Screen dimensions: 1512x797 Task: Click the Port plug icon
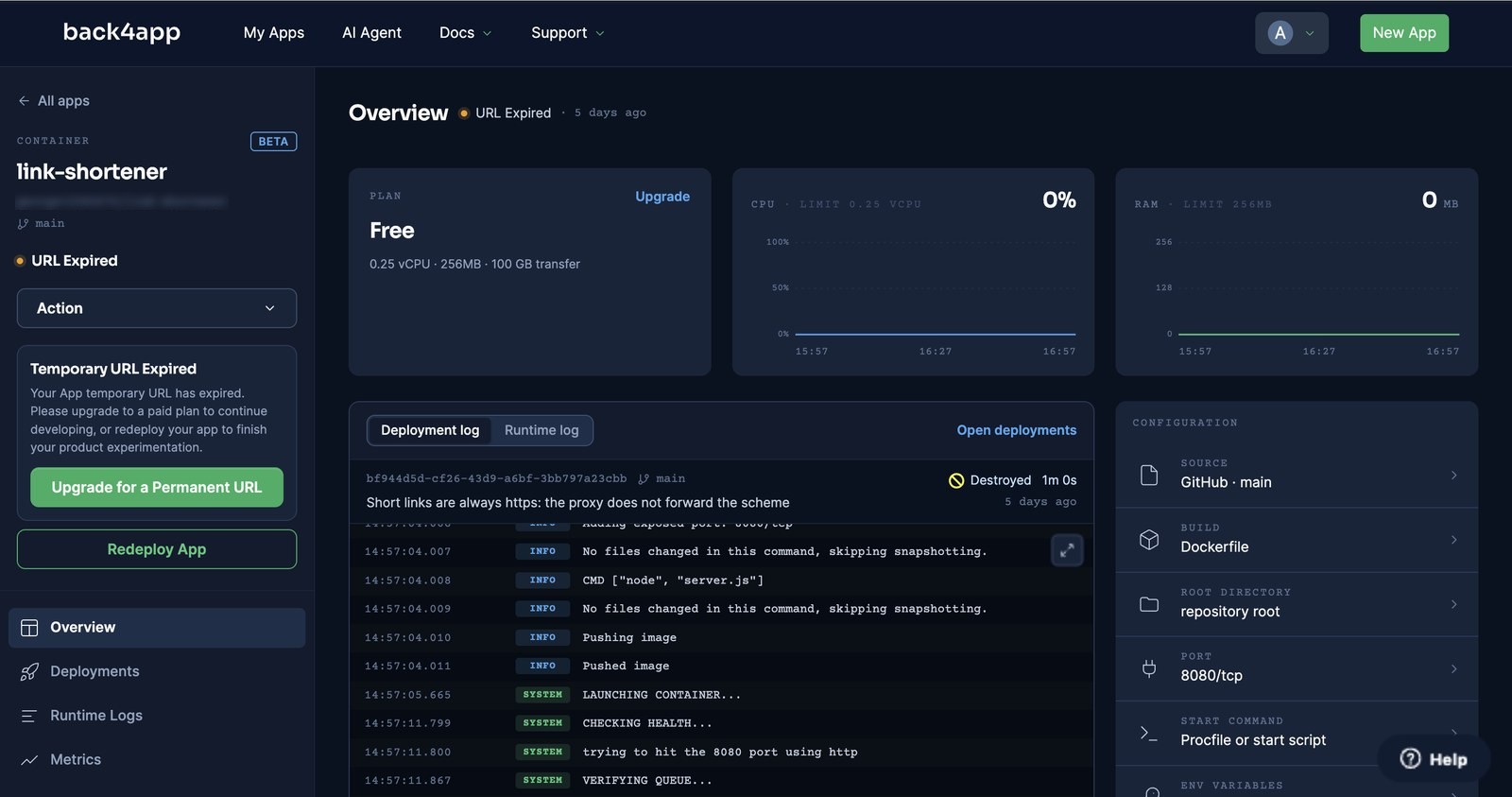point(1149,668)
